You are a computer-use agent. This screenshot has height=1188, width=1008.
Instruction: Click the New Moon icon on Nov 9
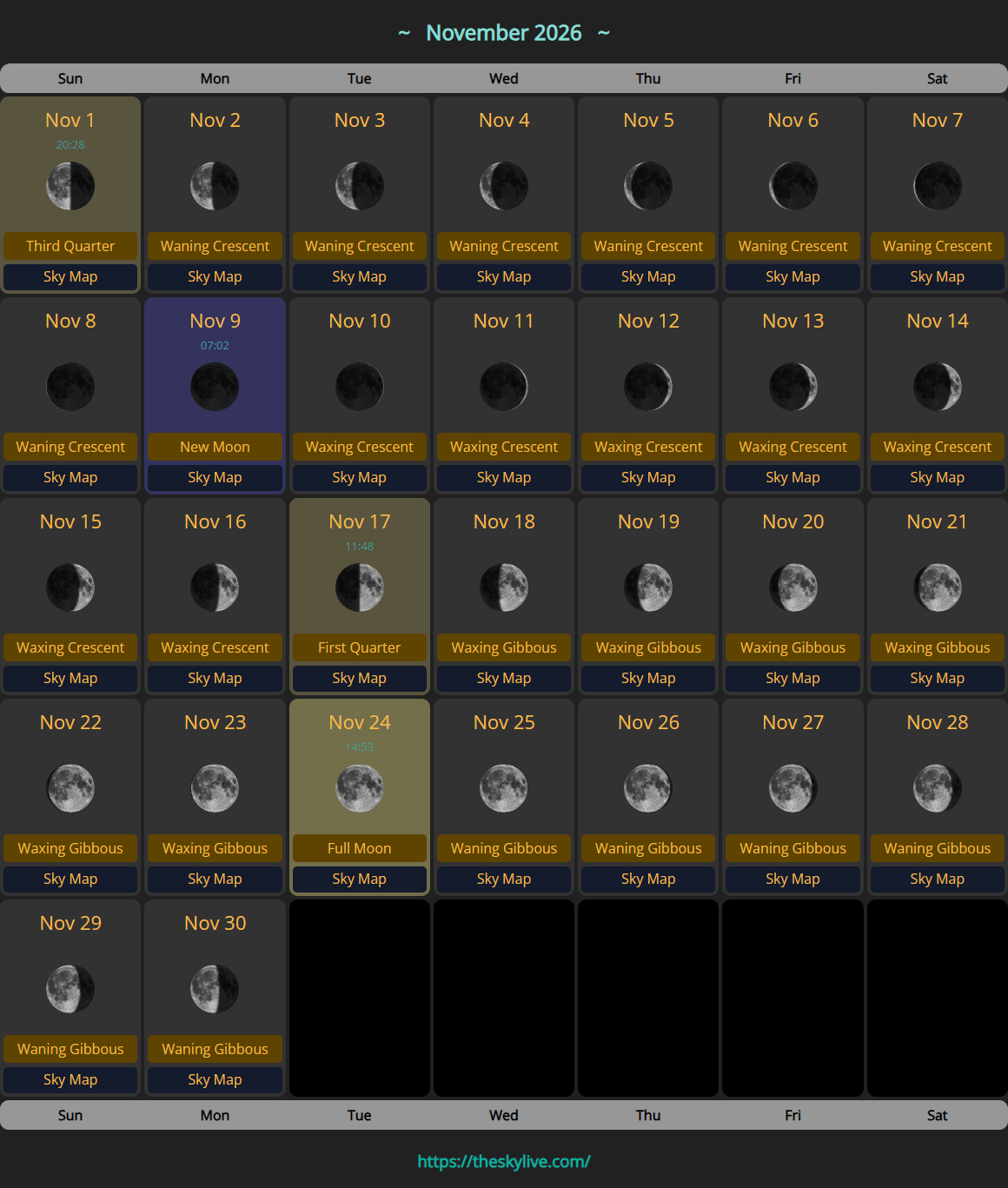point(215,387)
